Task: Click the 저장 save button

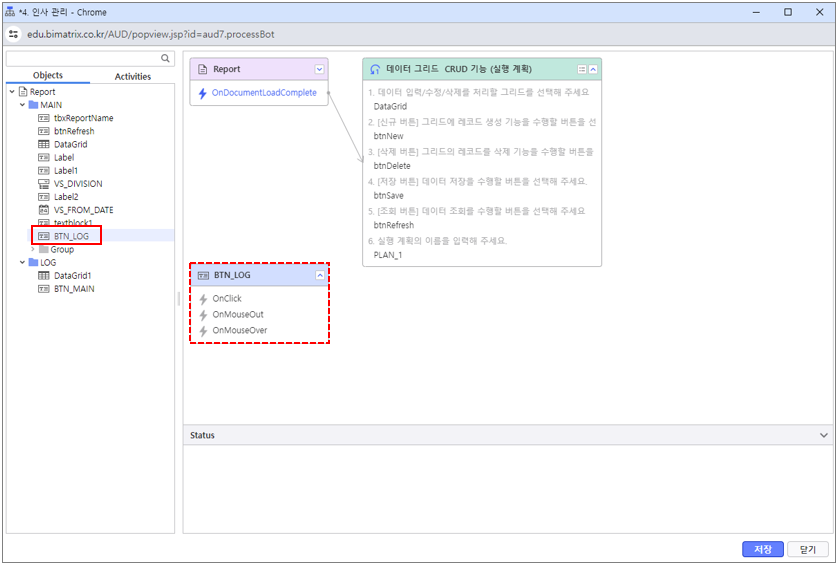Action: pos(762,549)
